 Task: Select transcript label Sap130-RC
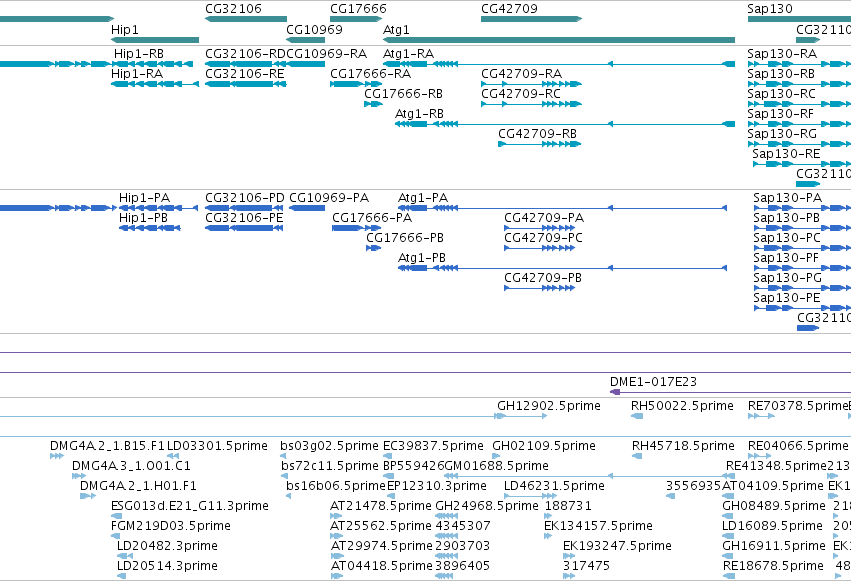(x=782, y=94)
